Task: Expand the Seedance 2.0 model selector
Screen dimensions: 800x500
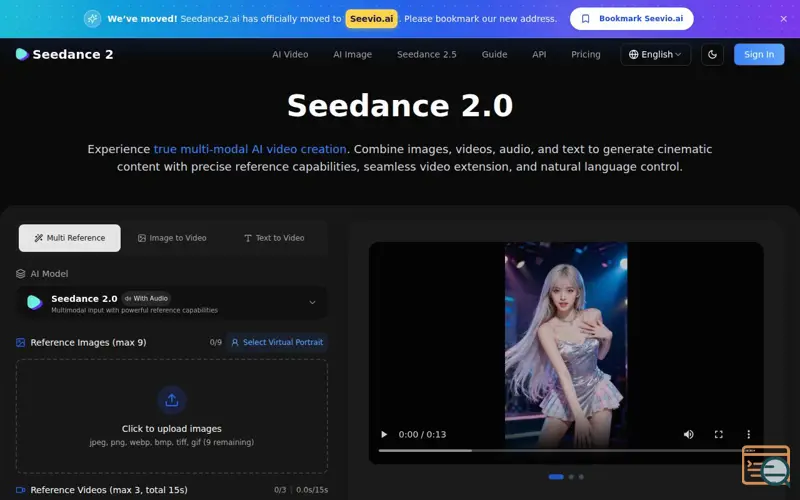Action: tap(172, 303)
